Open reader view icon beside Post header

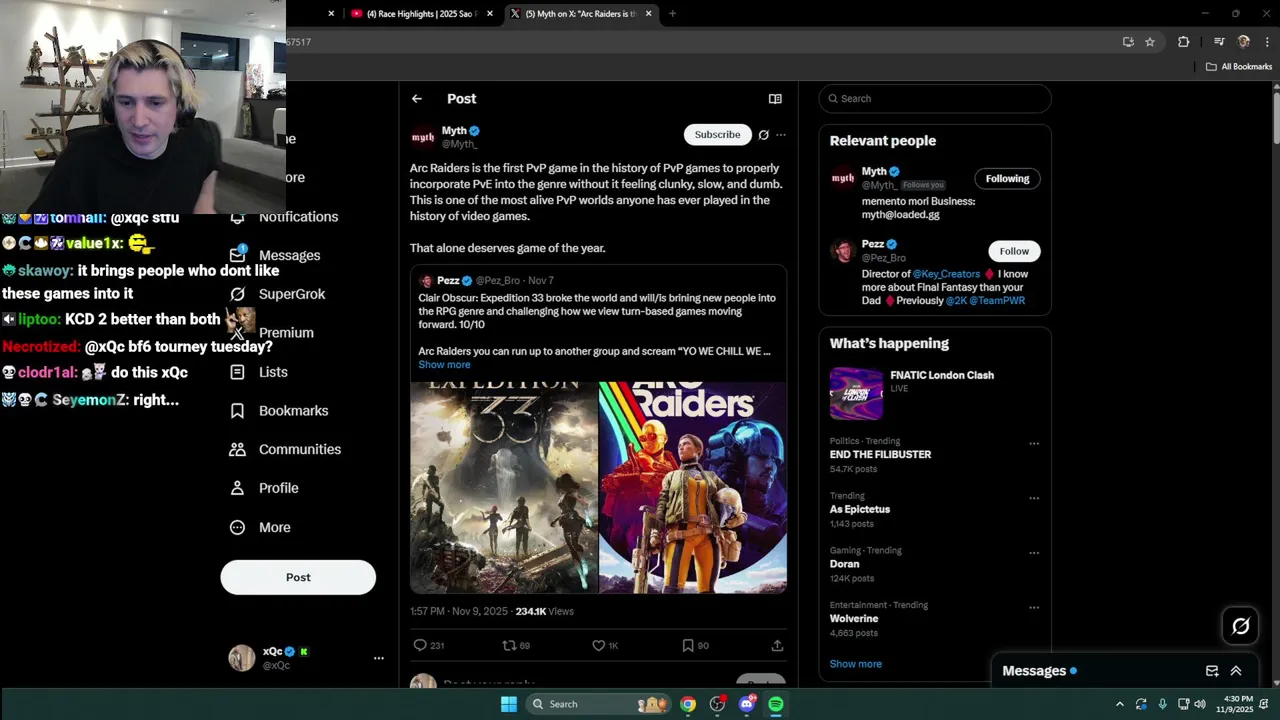(775, 99)
